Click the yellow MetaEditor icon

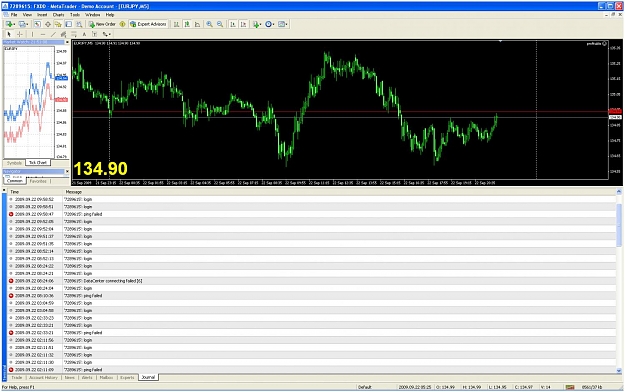[x=122, y=24]
